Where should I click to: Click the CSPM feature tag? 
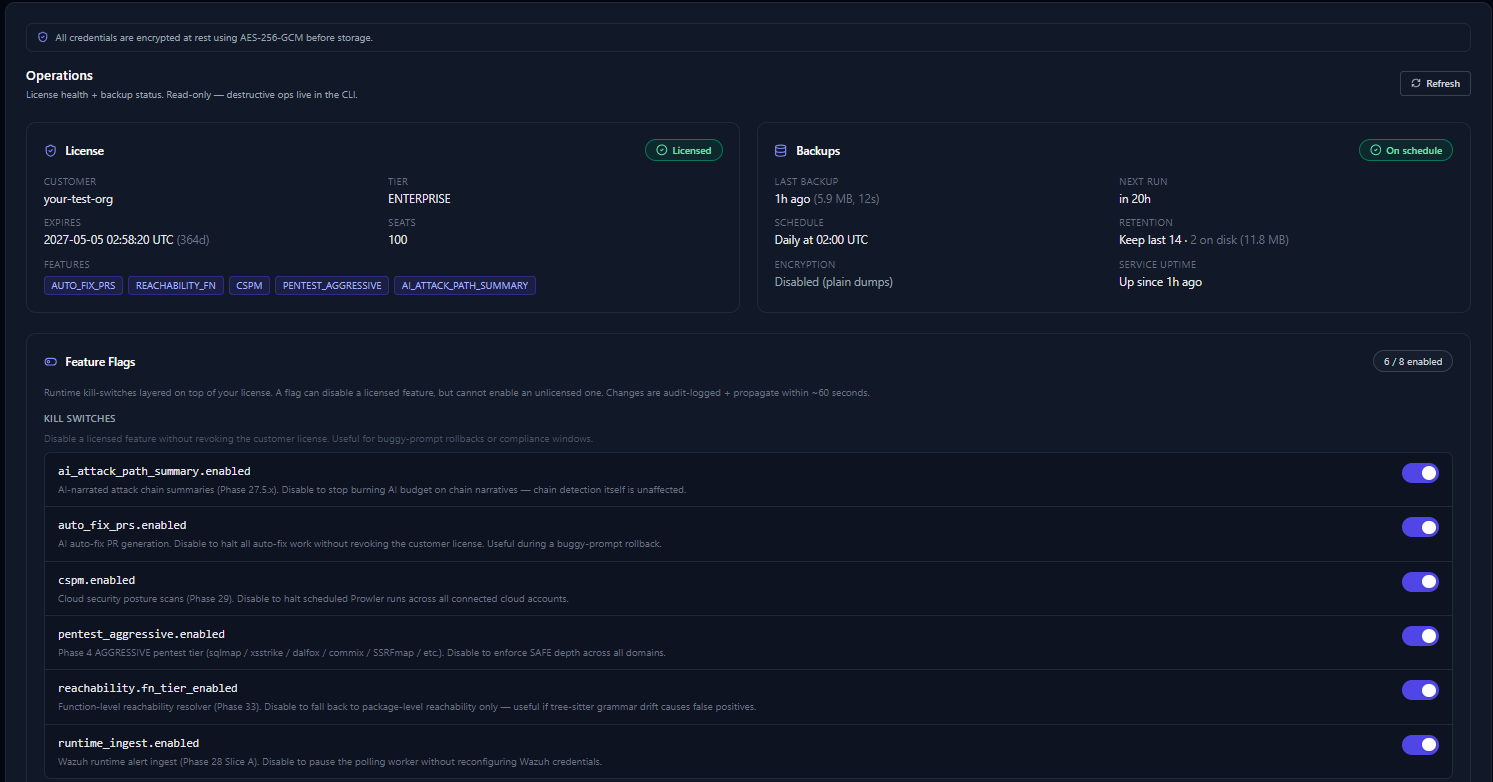(x=249, y=286)
